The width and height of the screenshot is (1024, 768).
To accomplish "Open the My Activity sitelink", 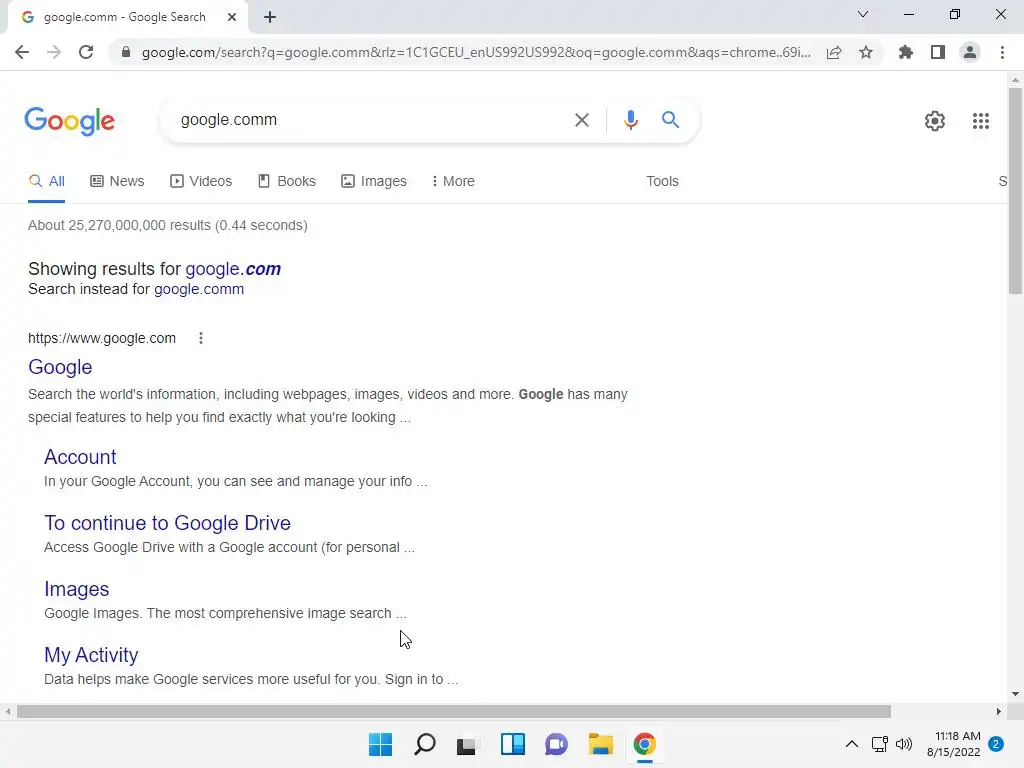I will (x=91, y=655).
